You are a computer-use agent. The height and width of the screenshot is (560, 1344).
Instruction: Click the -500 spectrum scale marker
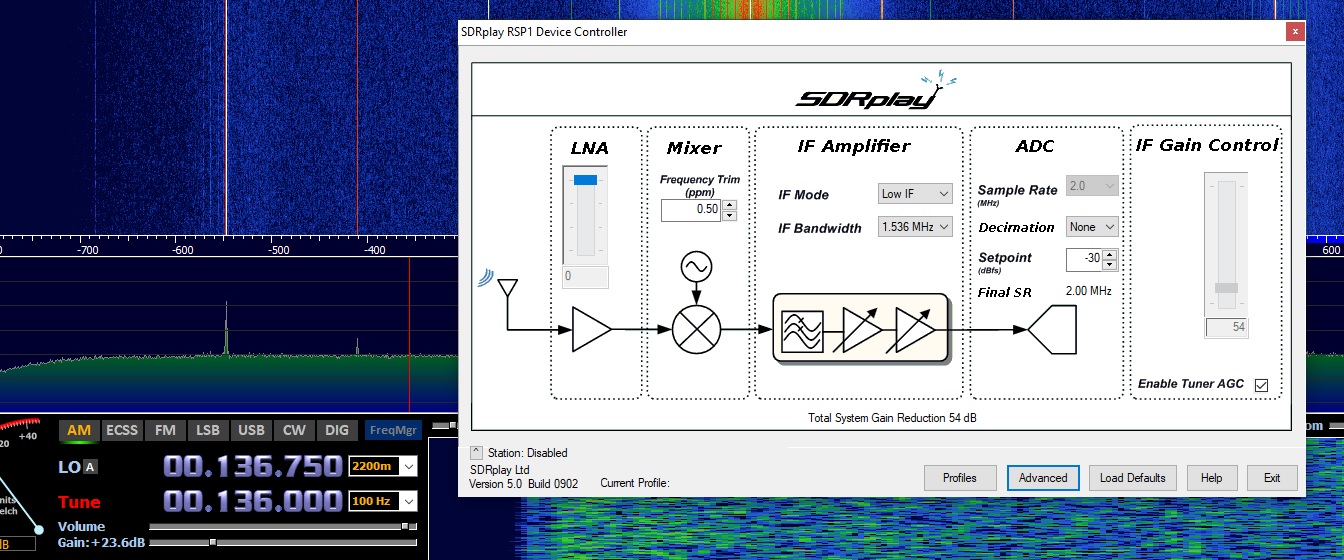(x=278, y=250)
